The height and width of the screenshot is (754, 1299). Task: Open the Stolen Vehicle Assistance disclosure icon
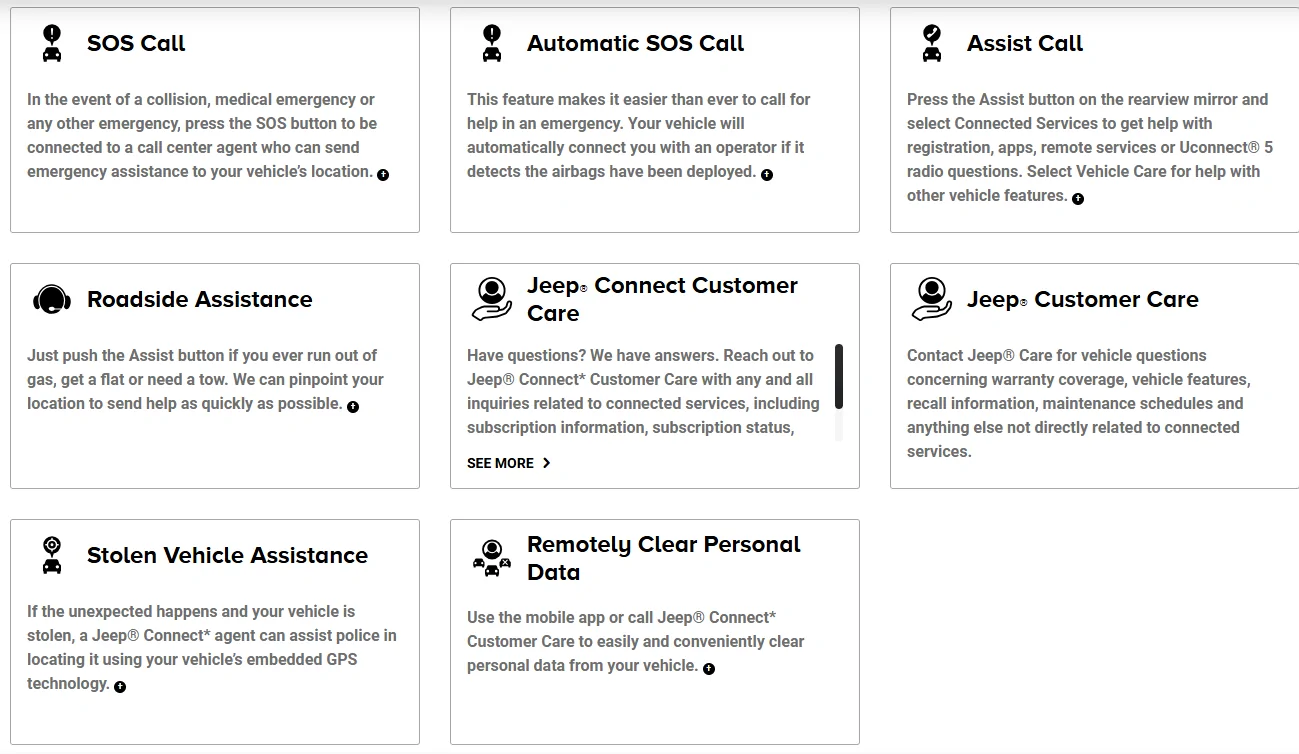(120, 686)
